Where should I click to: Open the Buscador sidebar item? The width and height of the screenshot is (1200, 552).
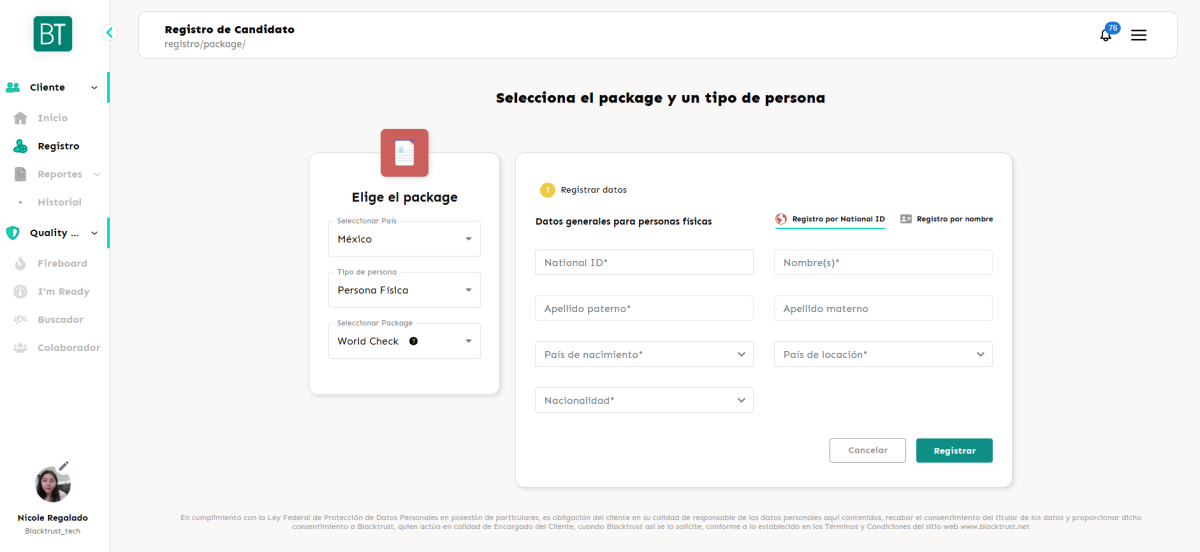tap(60, 319)
